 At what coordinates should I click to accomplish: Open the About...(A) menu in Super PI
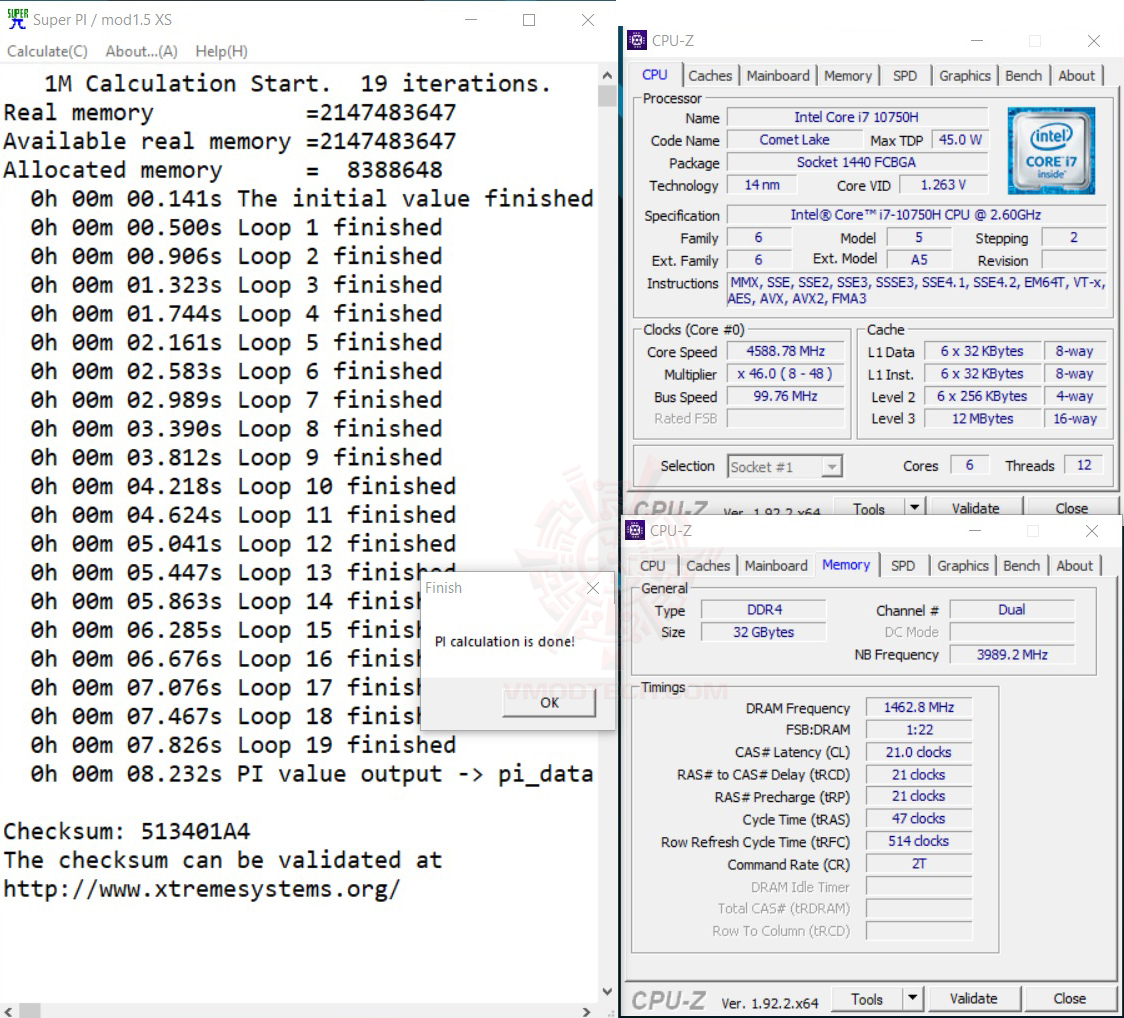(141, 51)
